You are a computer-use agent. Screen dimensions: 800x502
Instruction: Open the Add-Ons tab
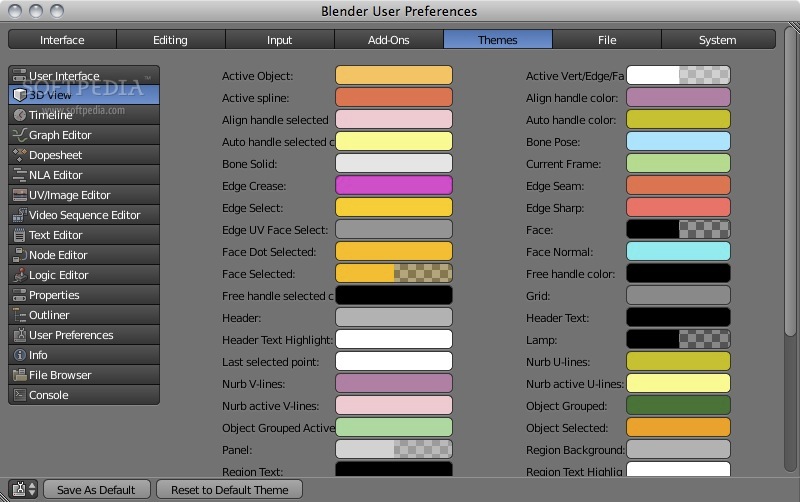389,39
